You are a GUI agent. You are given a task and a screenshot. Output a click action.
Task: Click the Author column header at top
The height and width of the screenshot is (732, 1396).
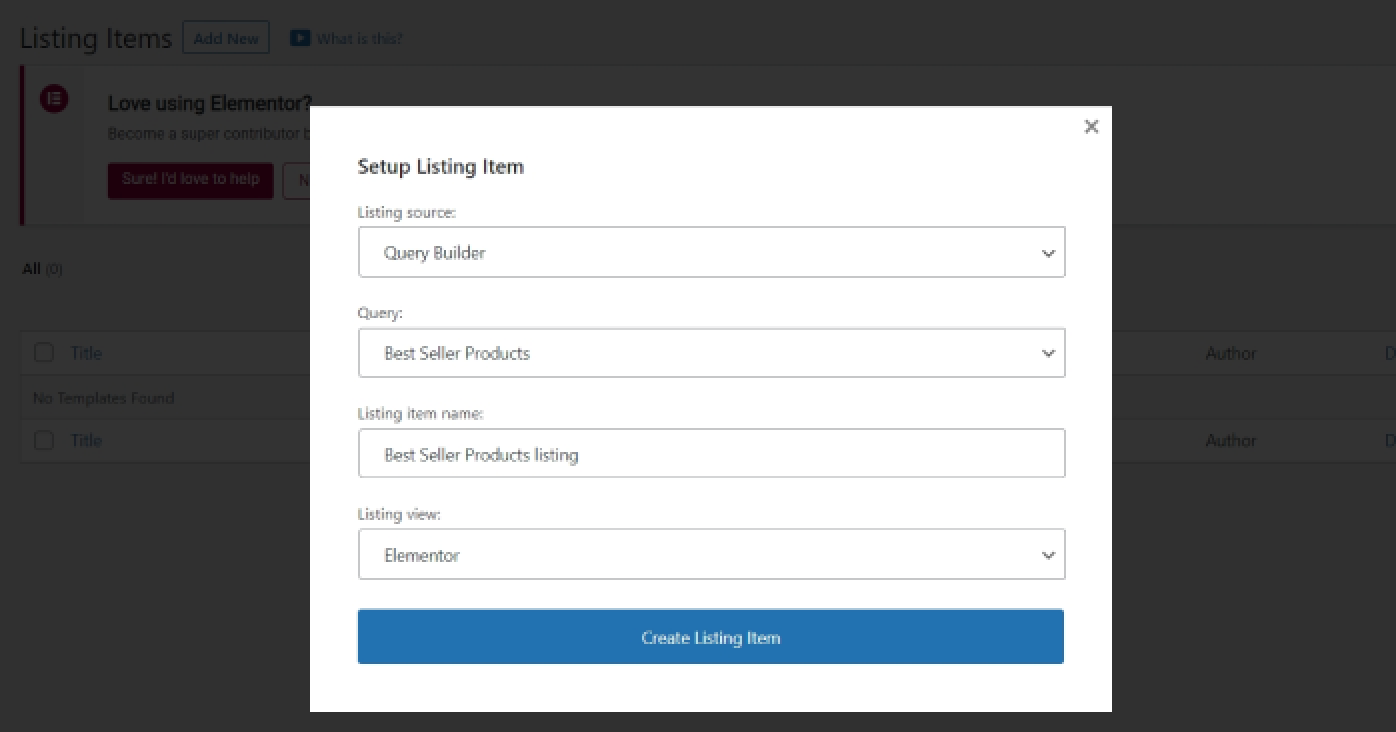coord(1231,353)
